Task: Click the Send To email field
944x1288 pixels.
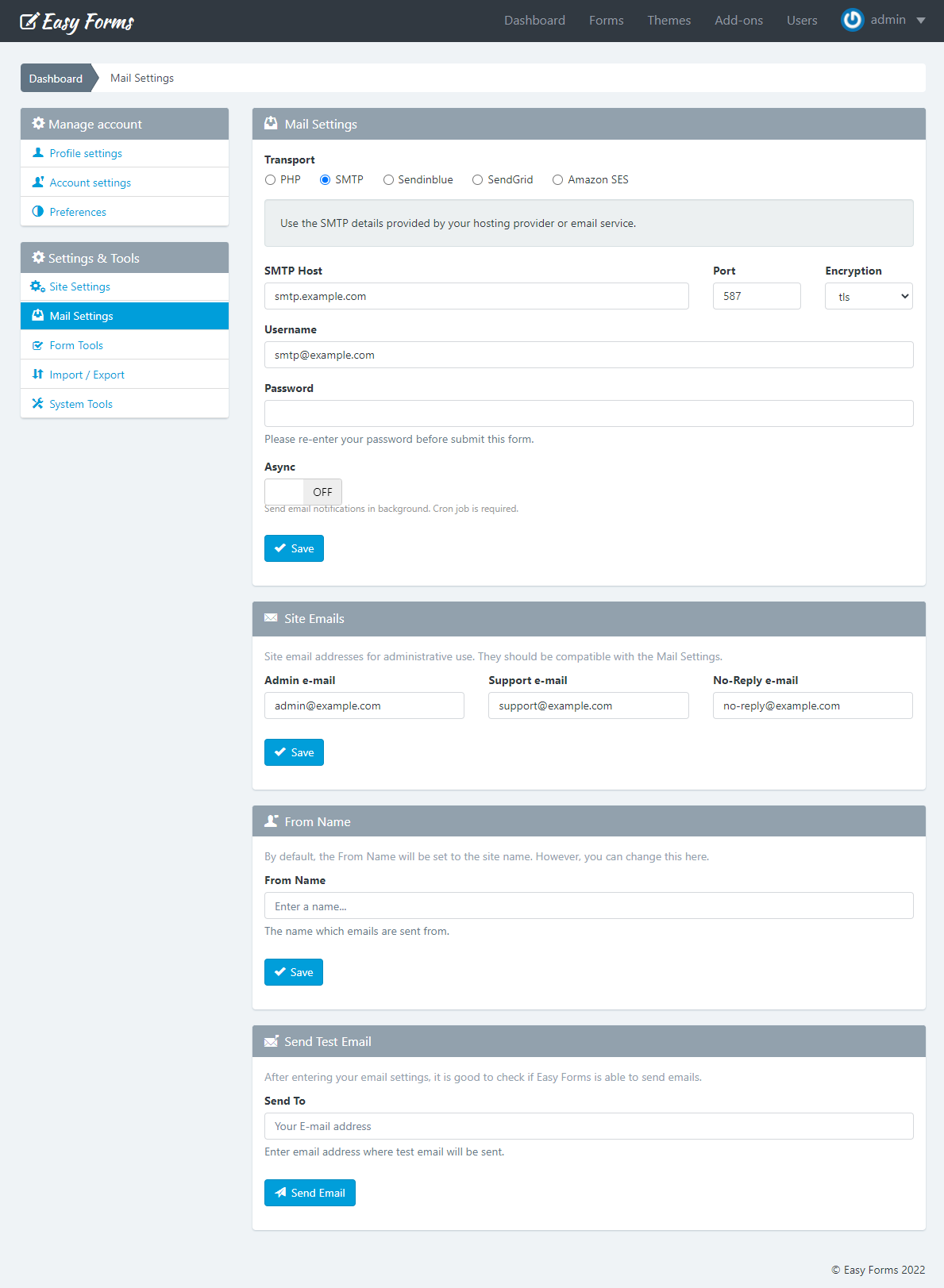Action: pyautogui.click(x=589, y=1126)
